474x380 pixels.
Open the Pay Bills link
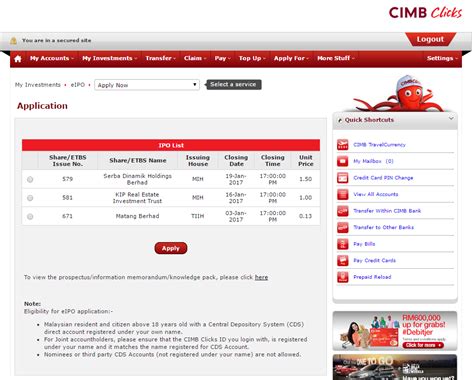click(x=364, y=244)
